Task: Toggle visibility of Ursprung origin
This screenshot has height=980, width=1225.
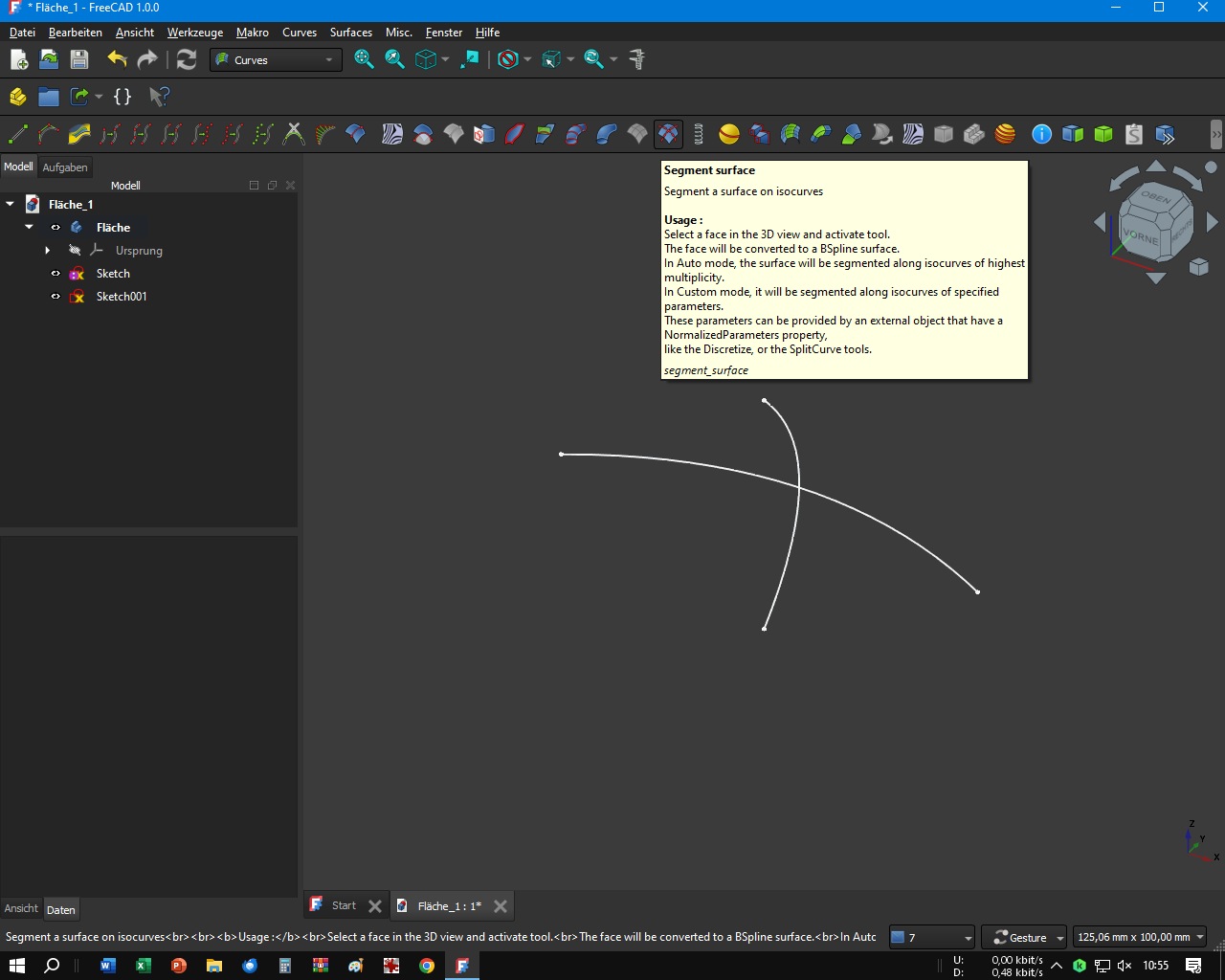Action: point(75,251)
